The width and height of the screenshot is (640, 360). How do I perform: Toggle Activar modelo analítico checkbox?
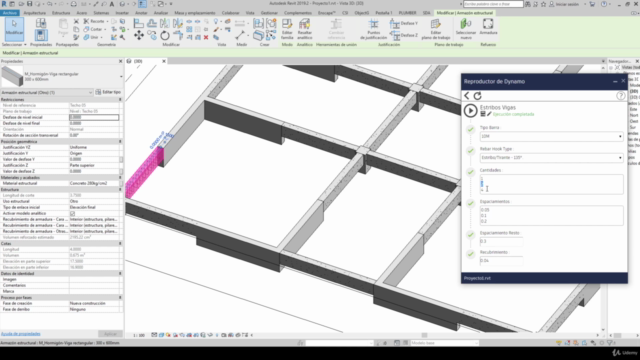point(72,213)
